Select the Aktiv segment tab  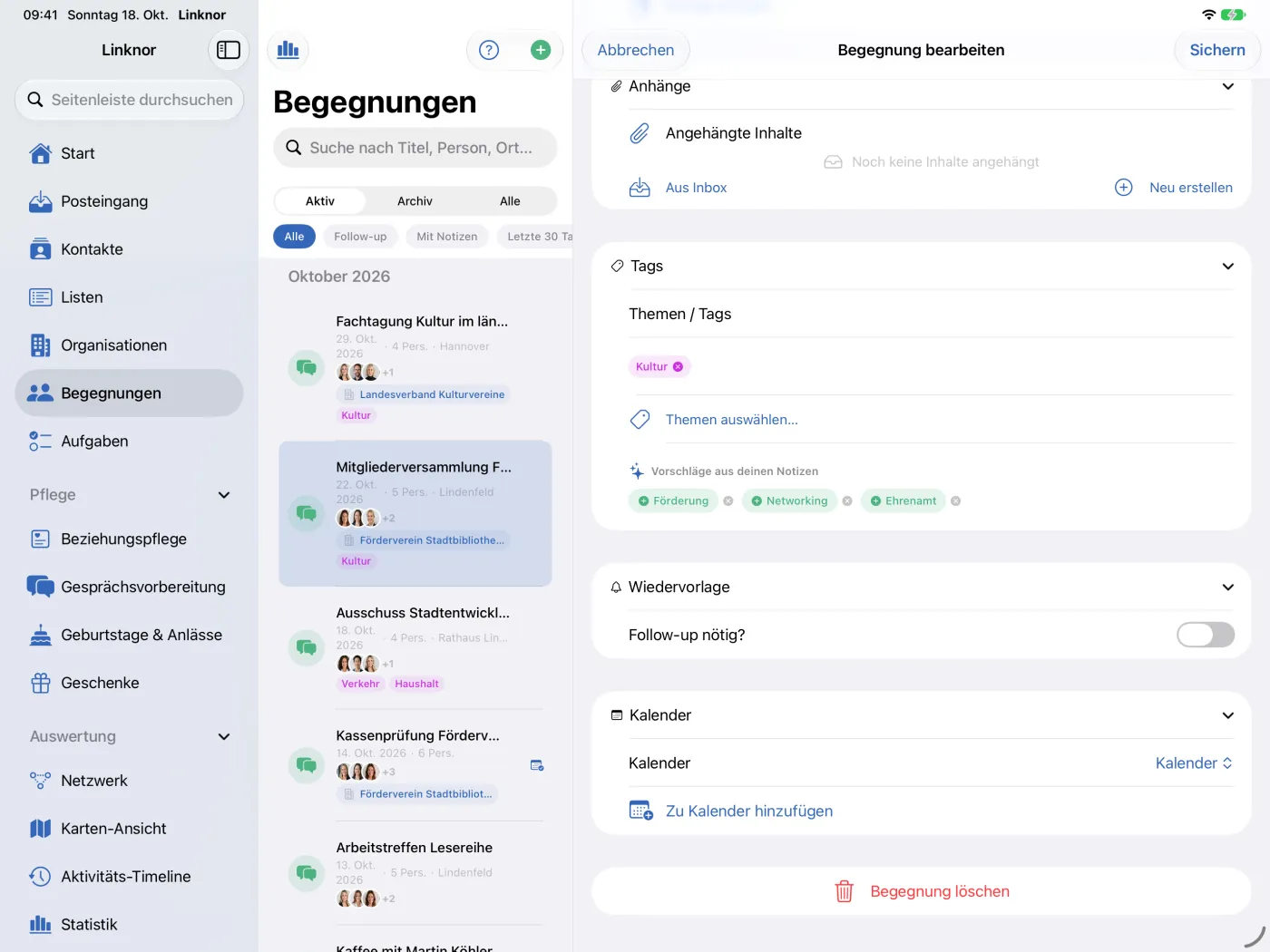tap(320, 201)
